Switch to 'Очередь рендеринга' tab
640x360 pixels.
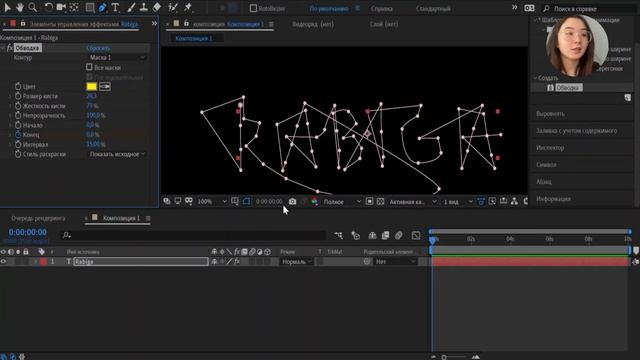click(38, 218)
